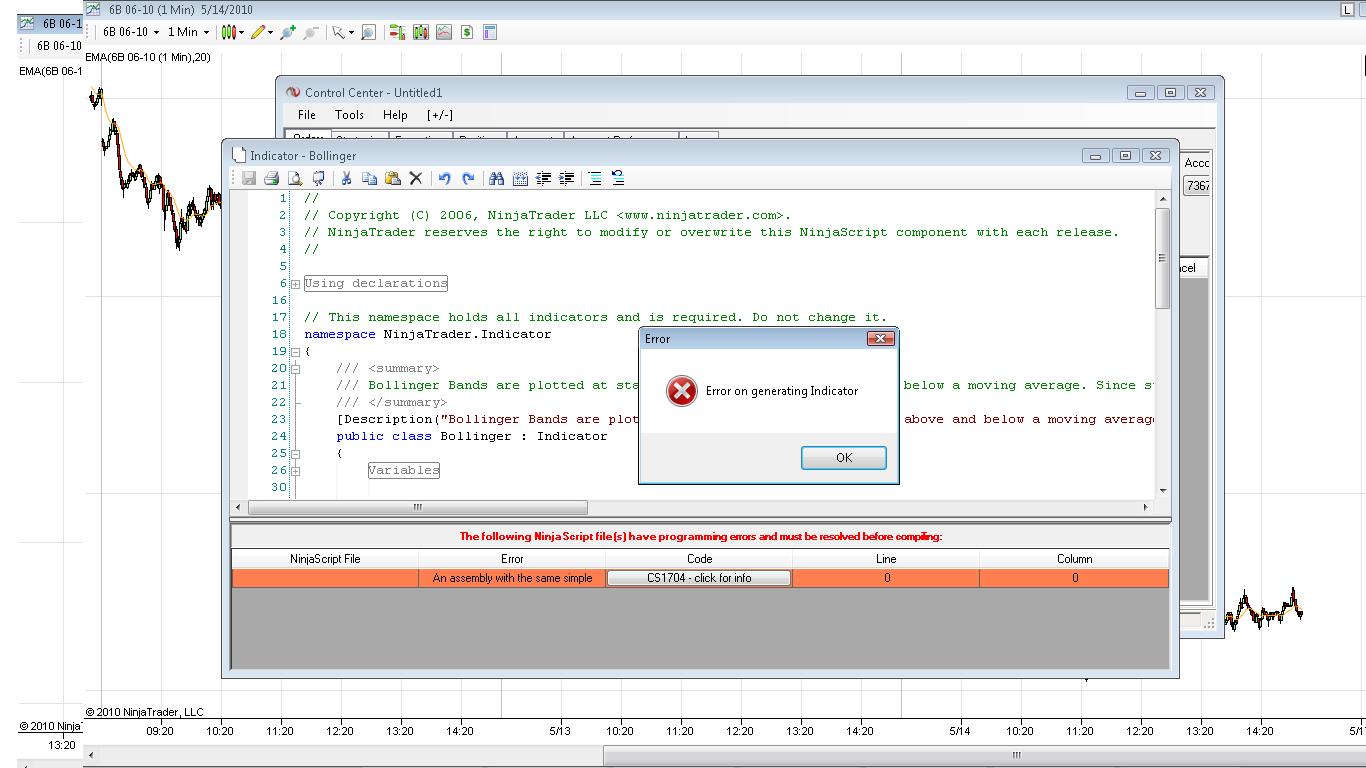The height and width of the screenshot is (768, 1366).
Task: Open the File menu in Control Center
Action: 307,115
